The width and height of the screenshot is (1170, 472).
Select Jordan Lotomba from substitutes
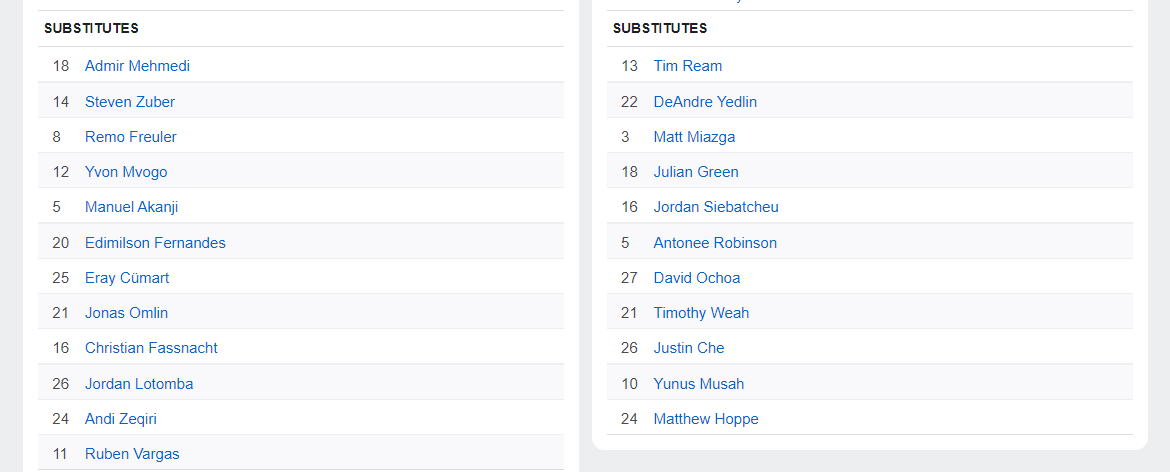(139, 384)
